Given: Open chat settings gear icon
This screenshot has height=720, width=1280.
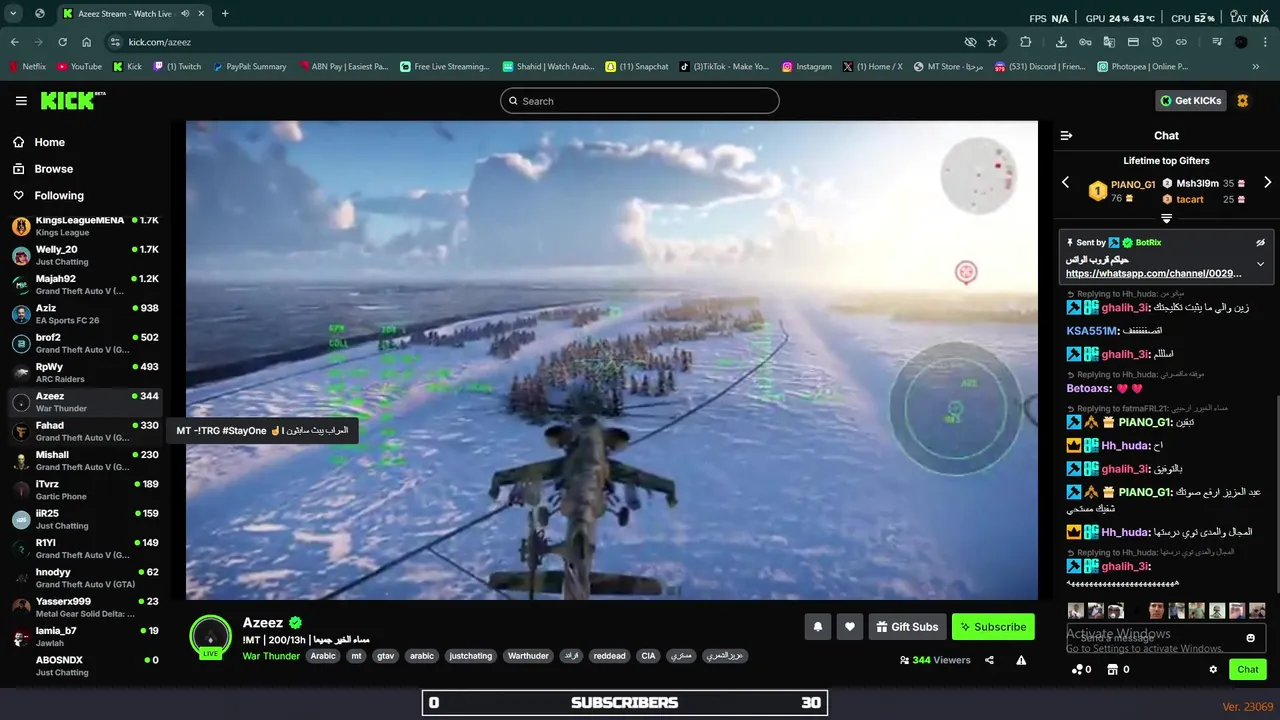Looking at the screenshot, I should coord(1213,669).
